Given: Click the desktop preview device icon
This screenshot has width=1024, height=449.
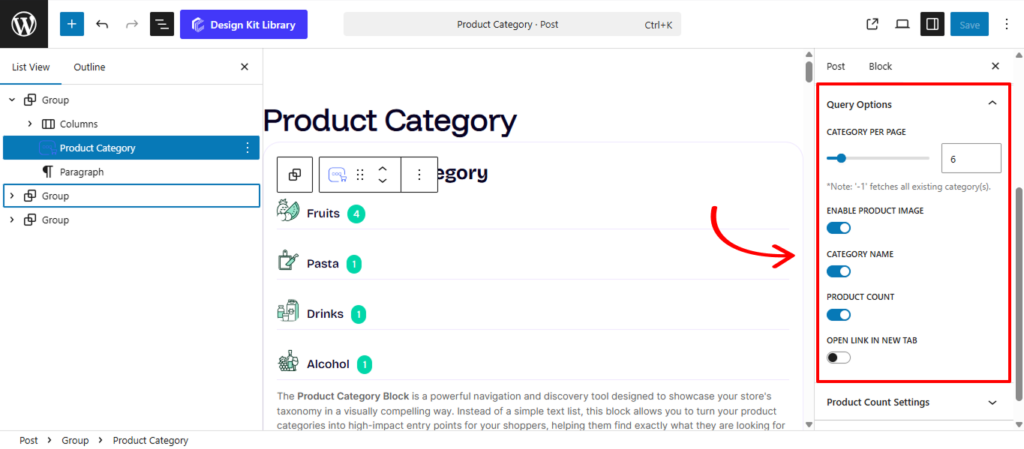Looking at the screenshot, I should [902, 24].
